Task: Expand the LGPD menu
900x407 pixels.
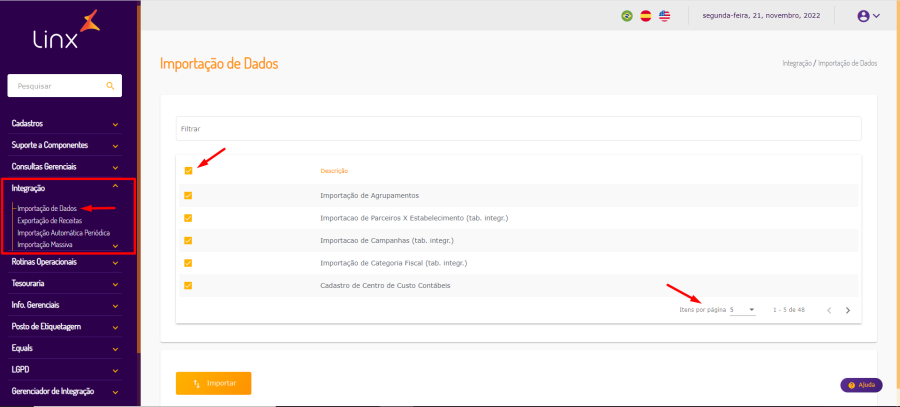Action: pyautogui.click(x=65, y=370)
